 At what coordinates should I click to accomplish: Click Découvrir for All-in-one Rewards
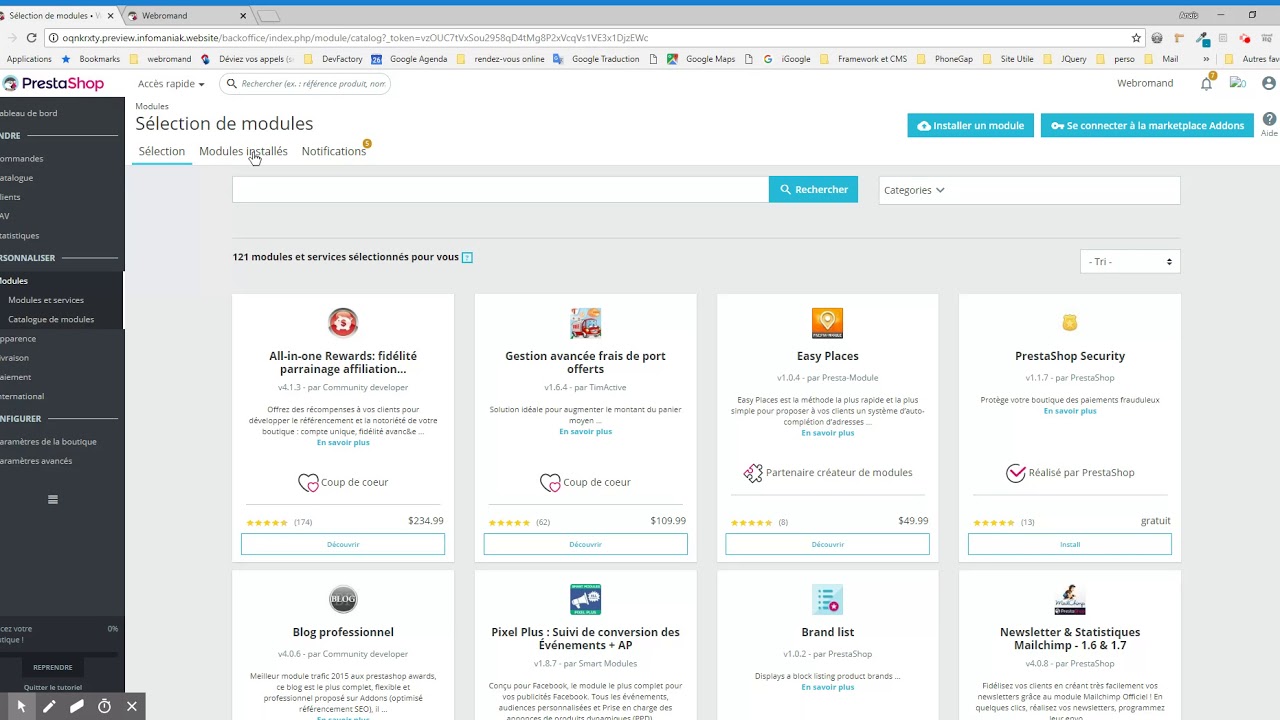pos(343,545)
